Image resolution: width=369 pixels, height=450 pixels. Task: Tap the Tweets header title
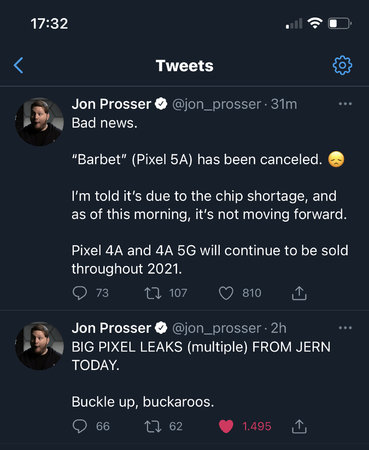point(185,66)
